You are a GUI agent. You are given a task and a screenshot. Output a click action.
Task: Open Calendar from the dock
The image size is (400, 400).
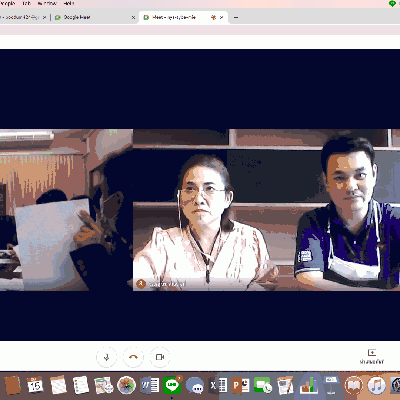click(x=35, y=386)
